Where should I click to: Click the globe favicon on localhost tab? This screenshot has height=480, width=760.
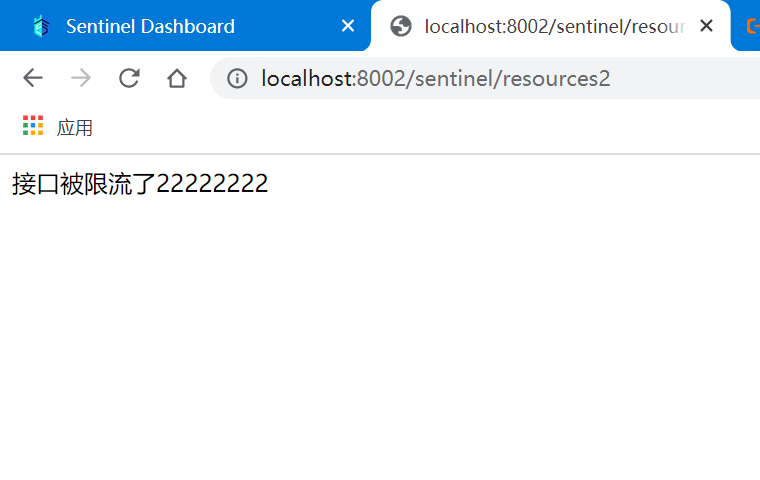coord(401,26)
